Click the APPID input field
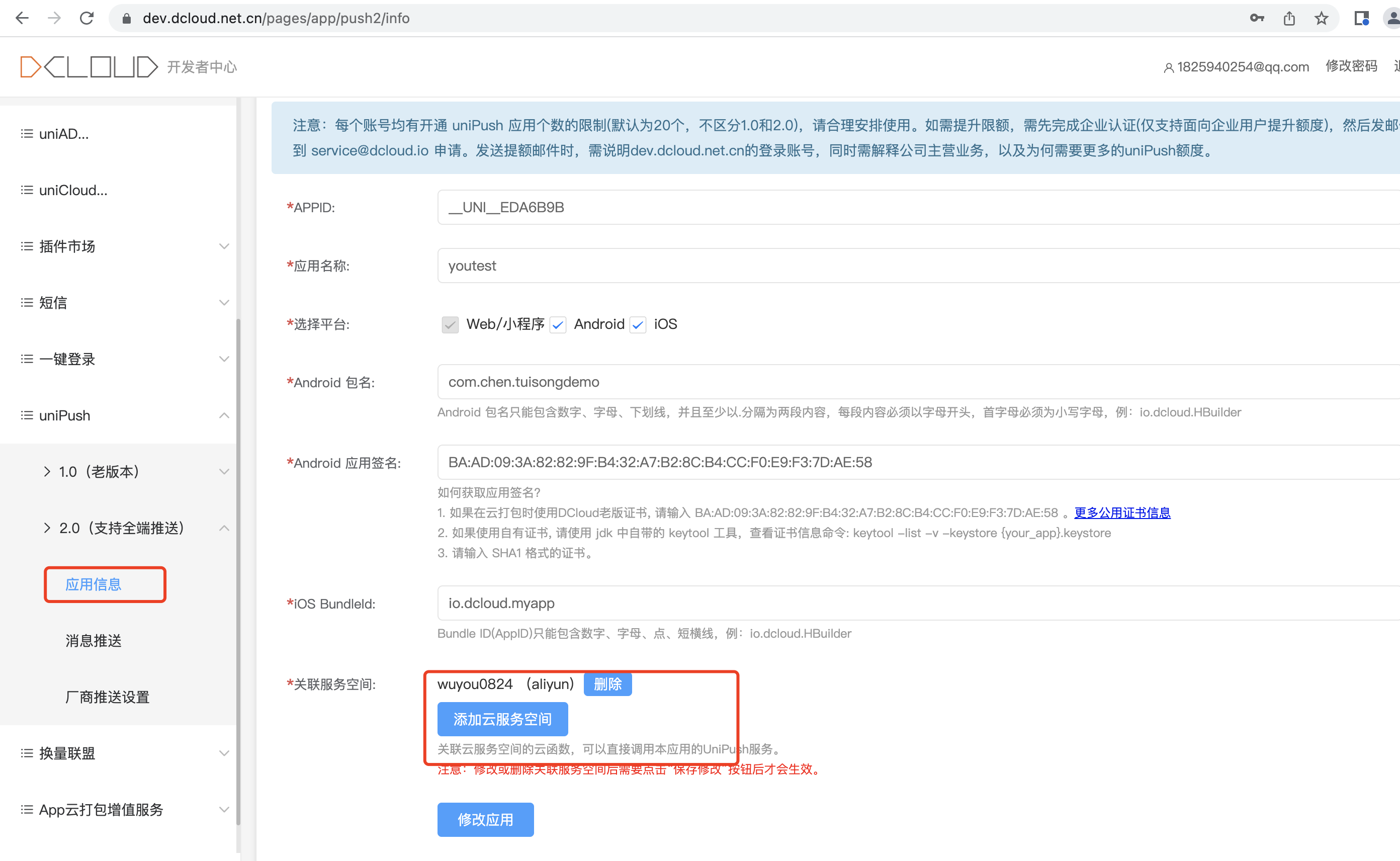Image resolution: width=1400 pixels, height=861 pixels. (x=918, y=207)
